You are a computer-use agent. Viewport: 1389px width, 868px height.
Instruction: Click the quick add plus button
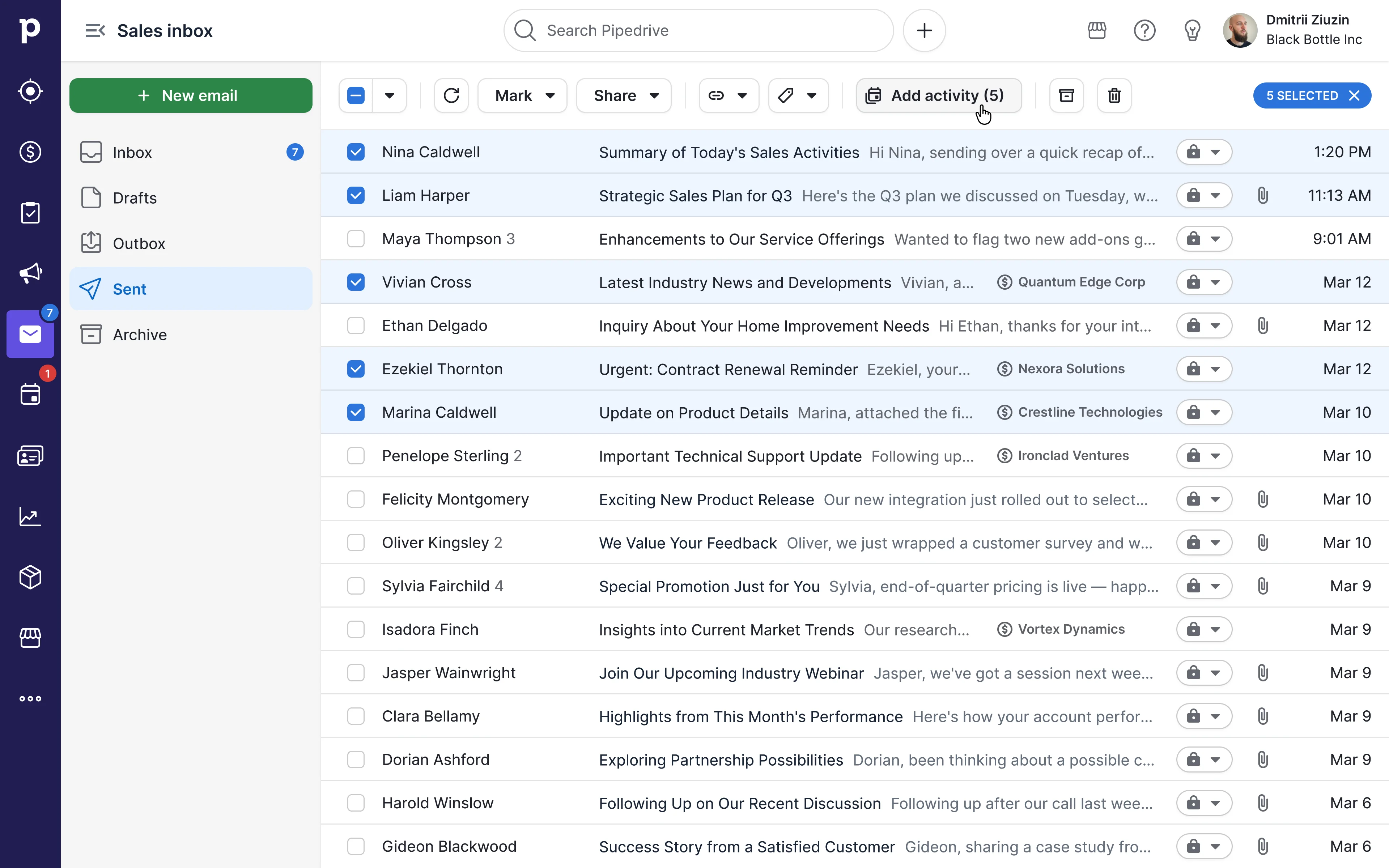(924, 30)
